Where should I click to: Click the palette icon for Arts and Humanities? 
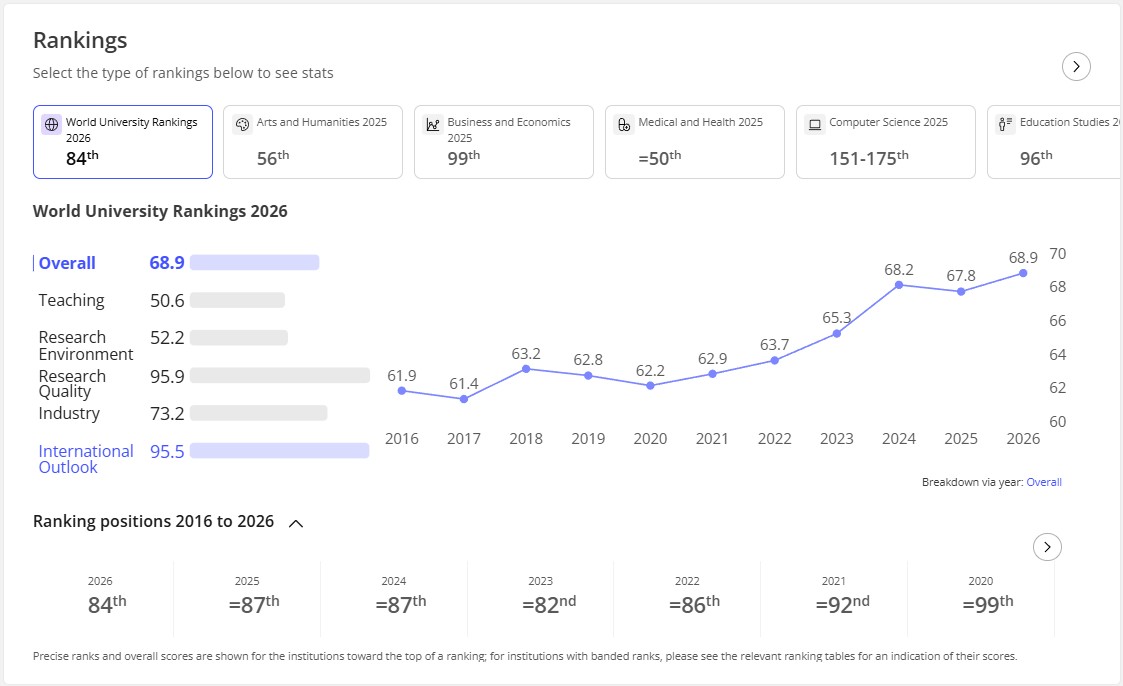(242, 124)
